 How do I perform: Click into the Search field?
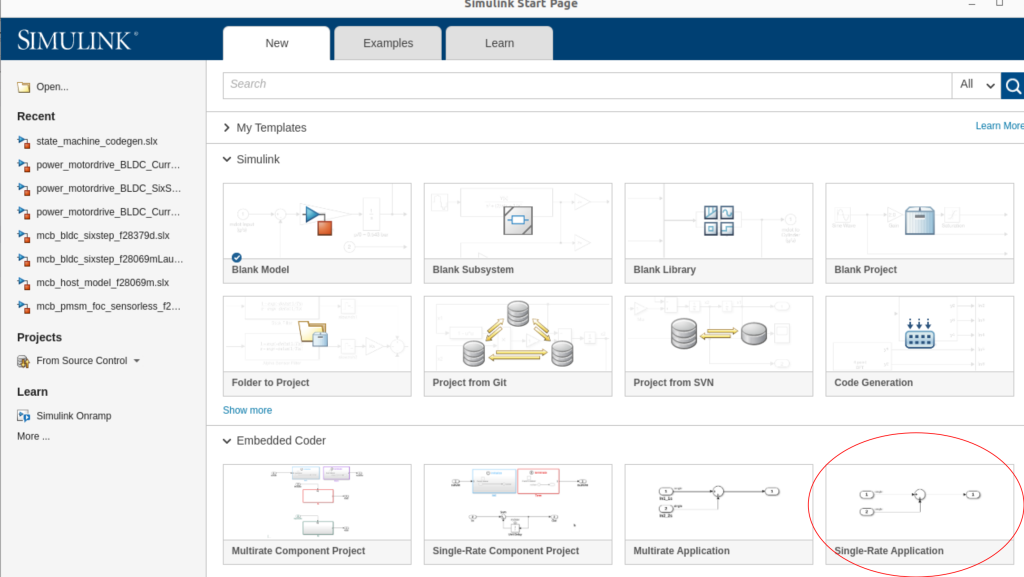(x=587, y=86)
